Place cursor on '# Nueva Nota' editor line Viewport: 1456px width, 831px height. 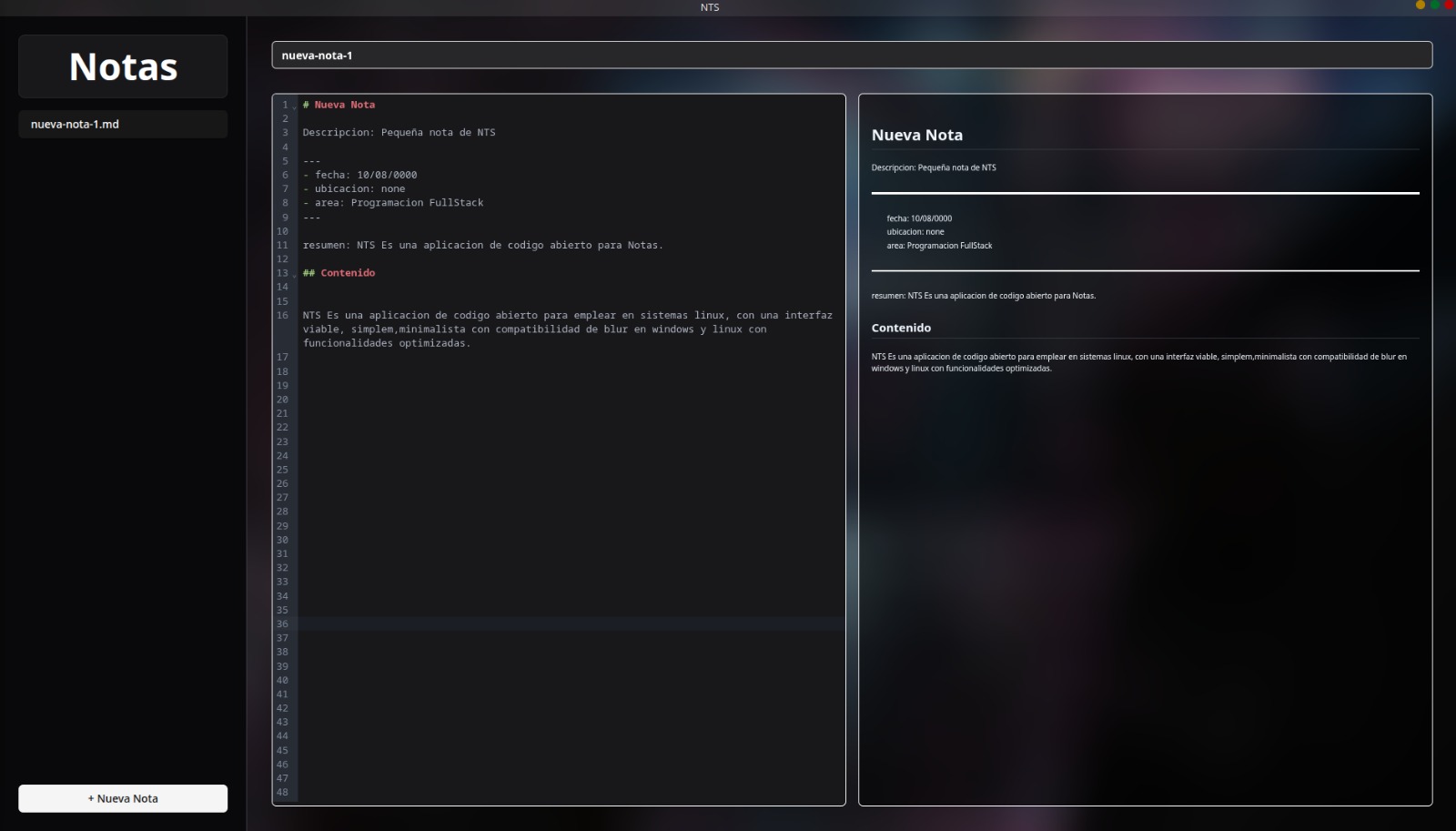pos(339,105)
